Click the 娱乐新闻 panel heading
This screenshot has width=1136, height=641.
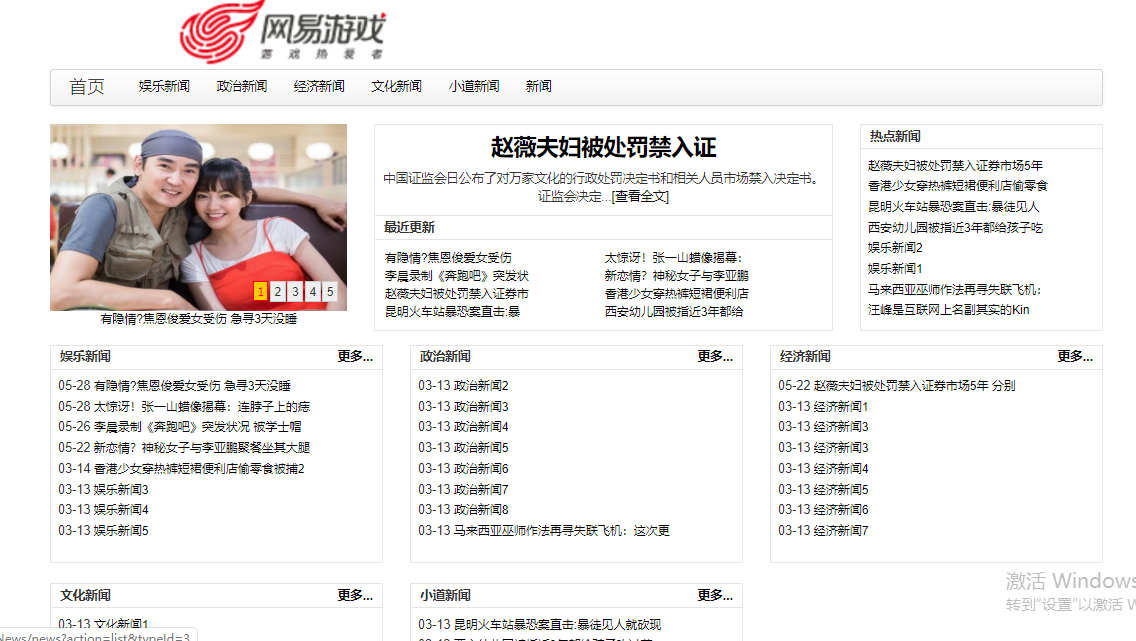85,356
